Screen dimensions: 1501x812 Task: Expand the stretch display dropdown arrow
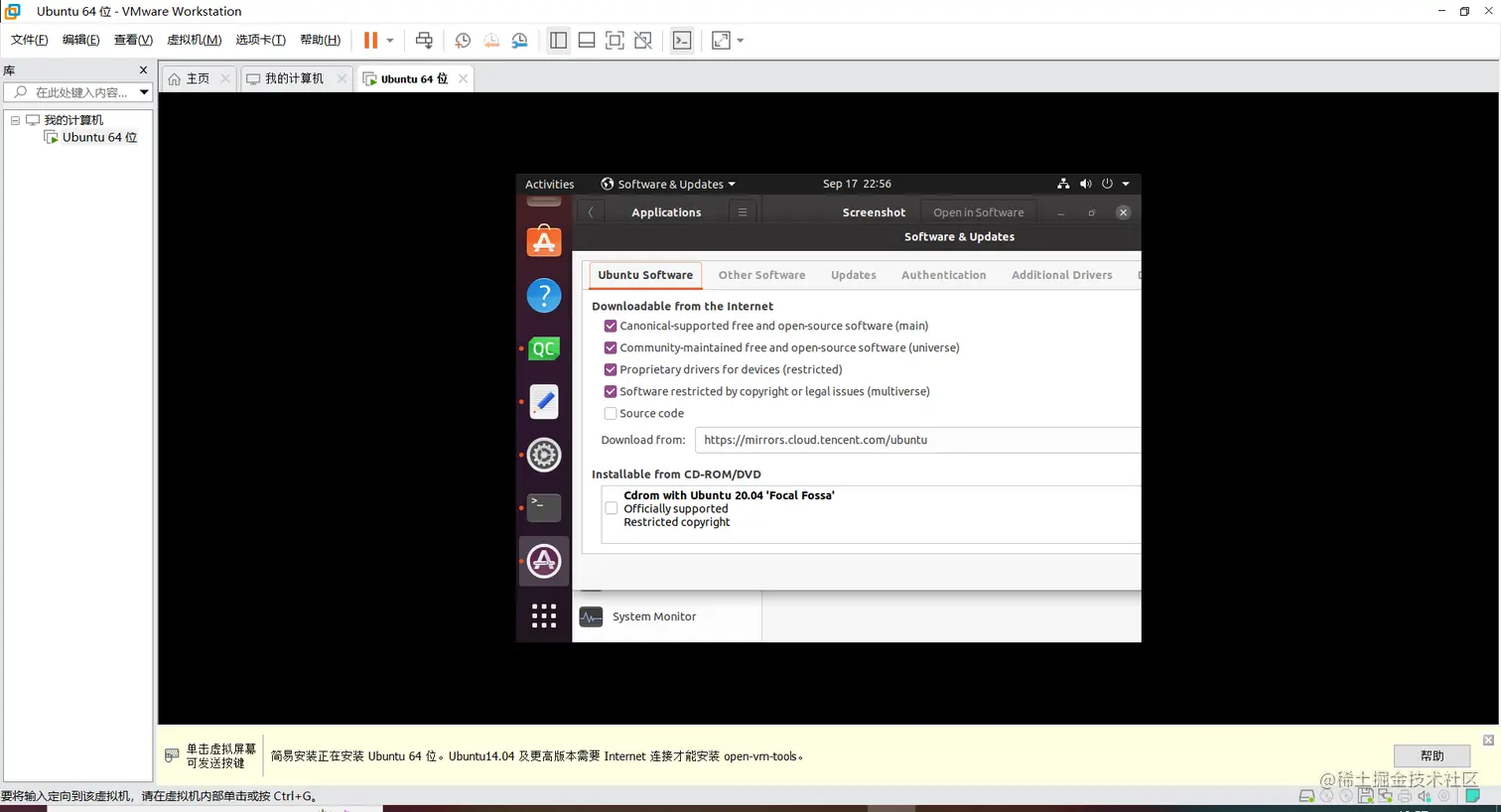tap(741, 41)
